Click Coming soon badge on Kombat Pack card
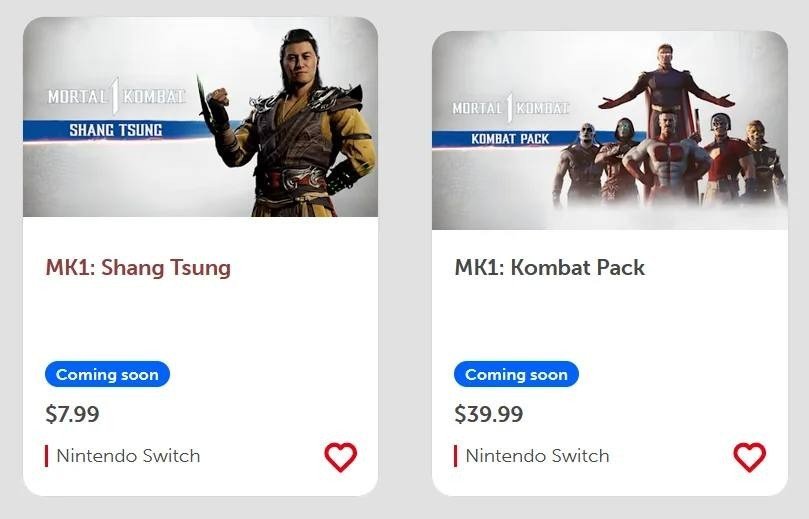Viewport: 809px width, 519px height. click(x=516, y=374)
